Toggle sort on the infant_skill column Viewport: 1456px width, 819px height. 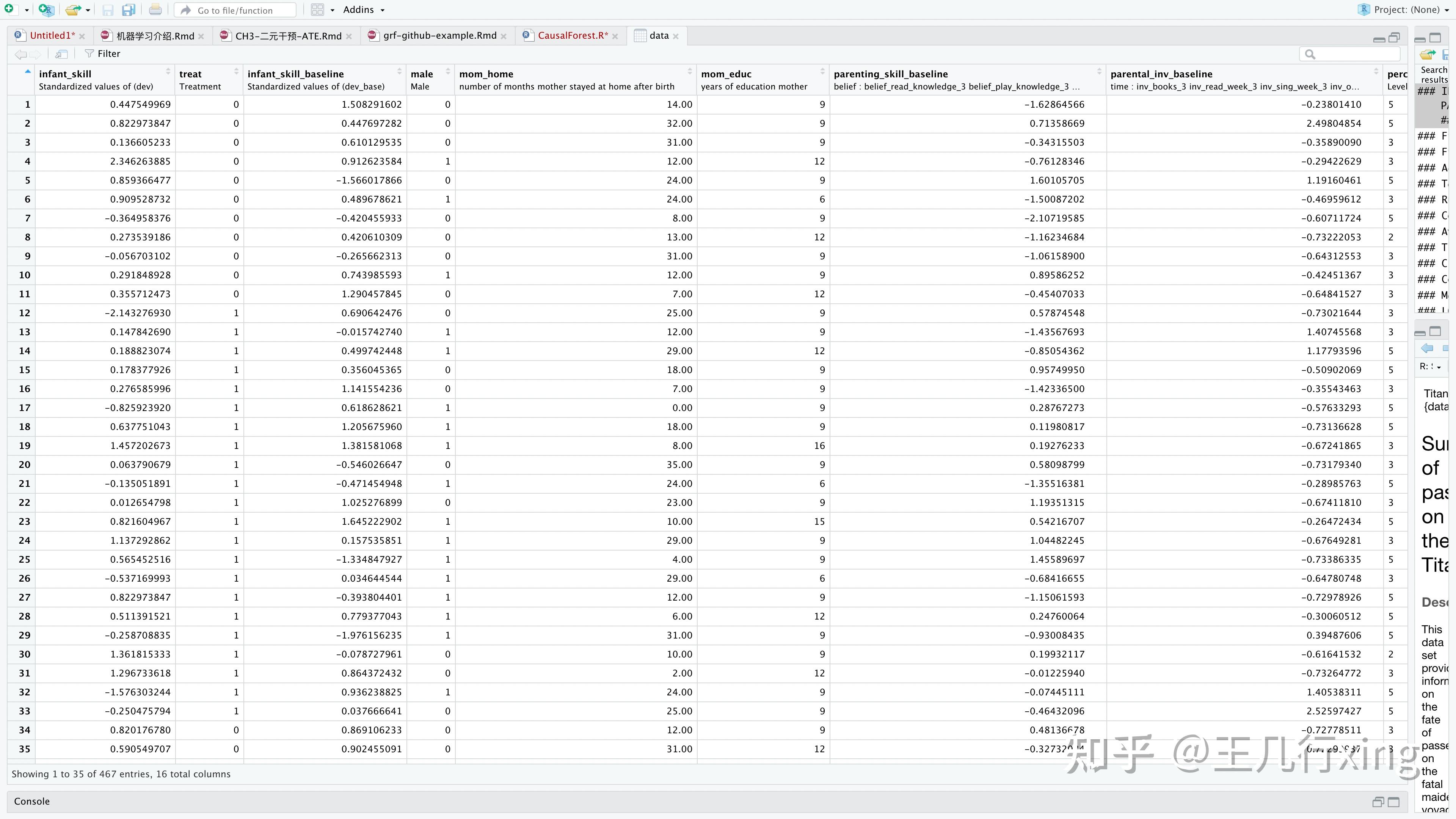(168, 72)
